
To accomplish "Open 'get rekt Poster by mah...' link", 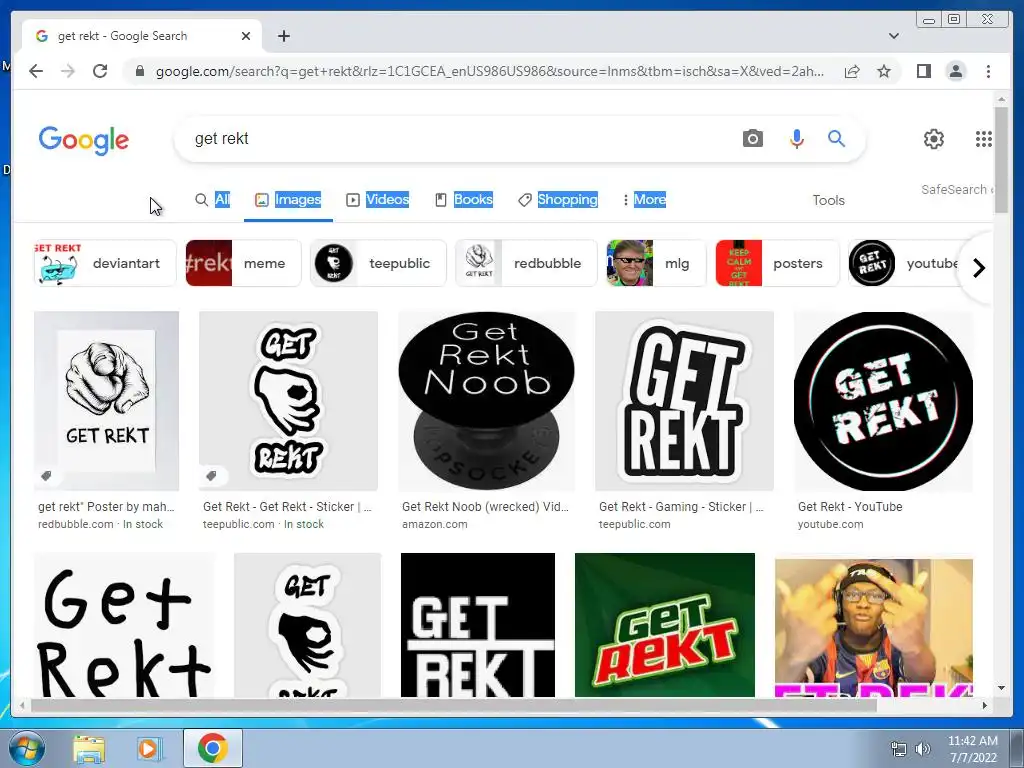I will pos(106,507).
